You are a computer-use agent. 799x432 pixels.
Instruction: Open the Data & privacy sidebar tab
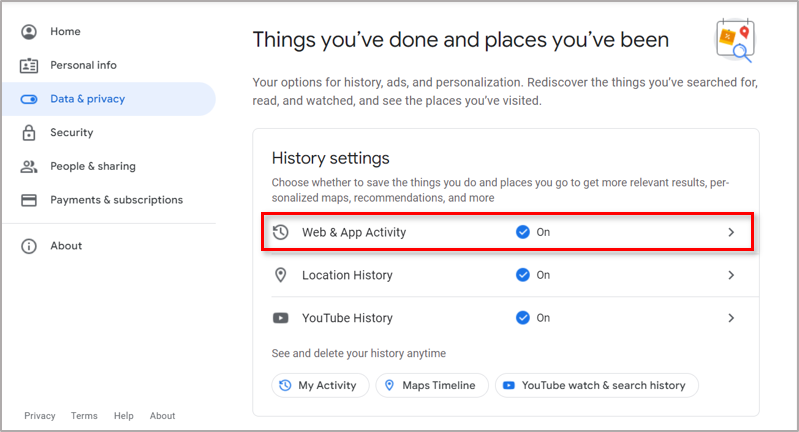click(87, 99)
